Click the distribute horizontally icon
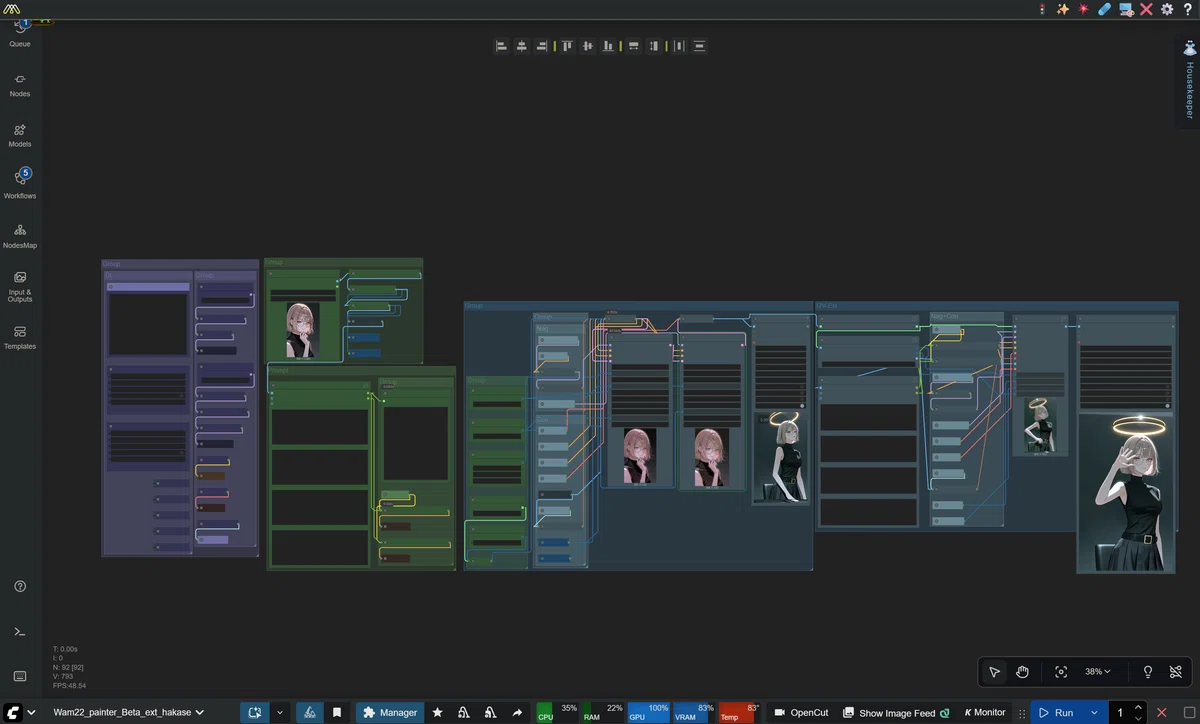Viewport: 1200px width, 724px height. 679,46
